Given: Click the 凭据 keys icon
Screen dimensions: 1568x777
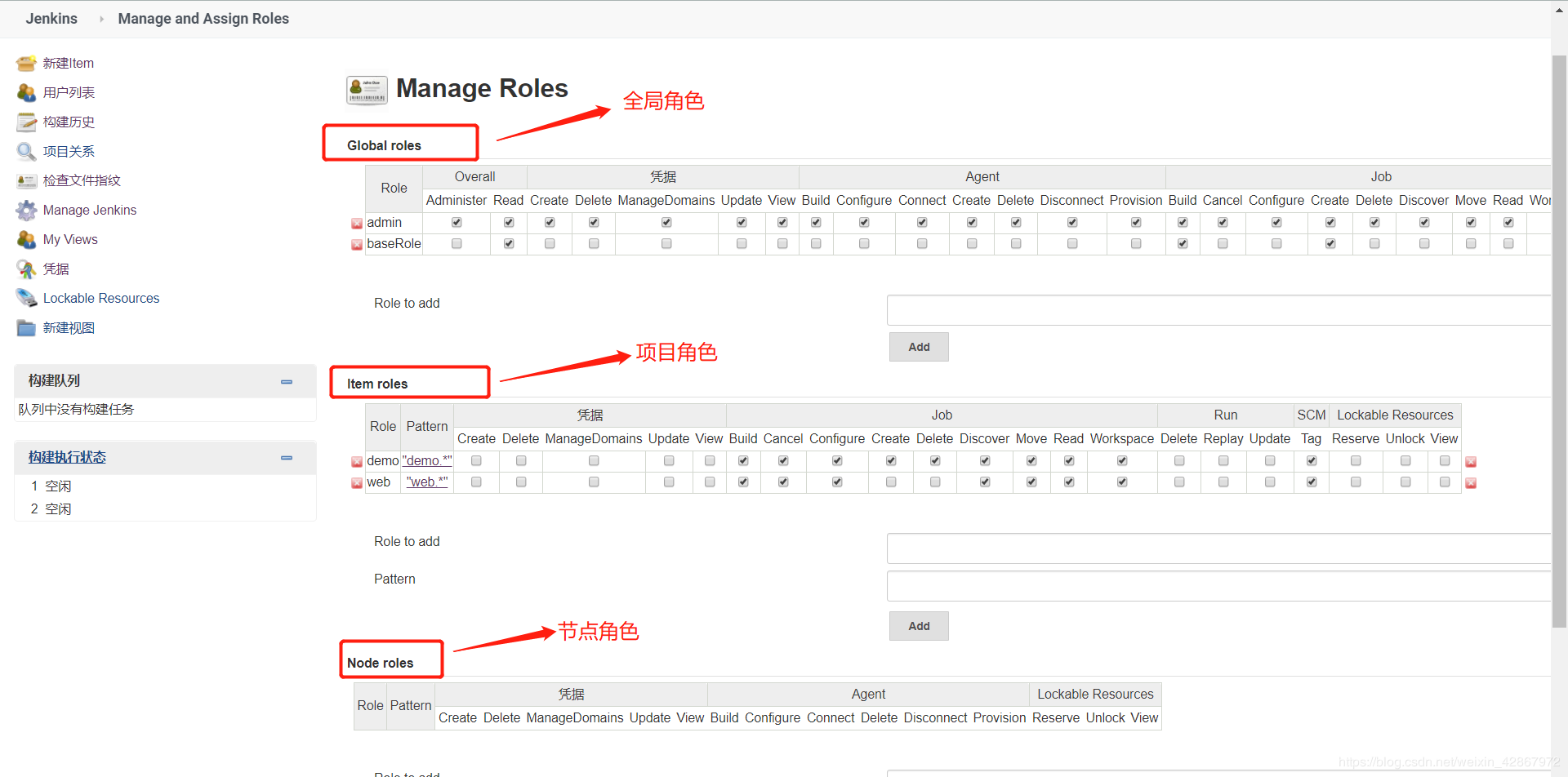Looking at the screenshot, I should point(26,269).
